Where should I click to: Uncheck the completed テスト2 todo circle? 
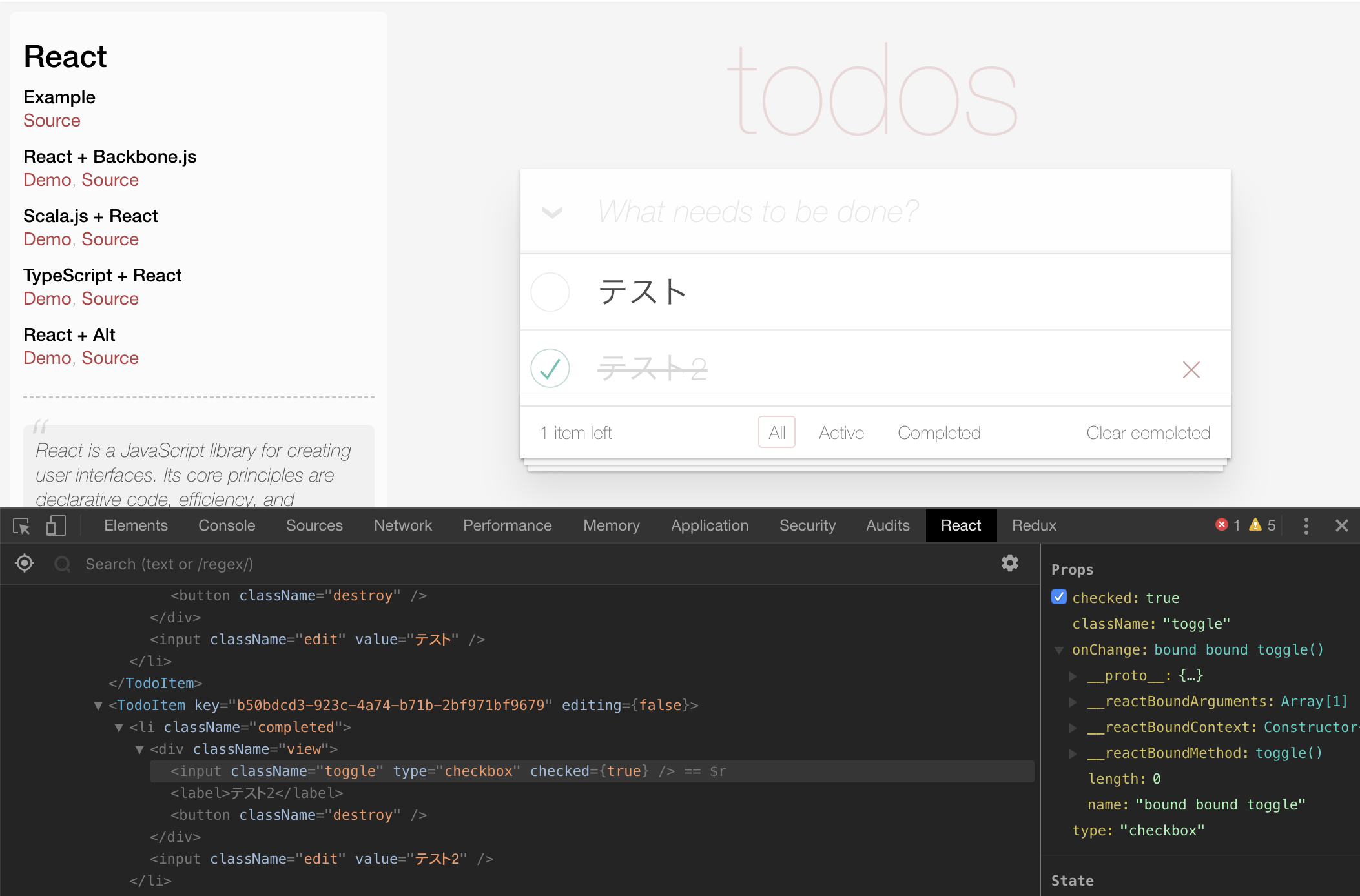(x=550, y=368)
